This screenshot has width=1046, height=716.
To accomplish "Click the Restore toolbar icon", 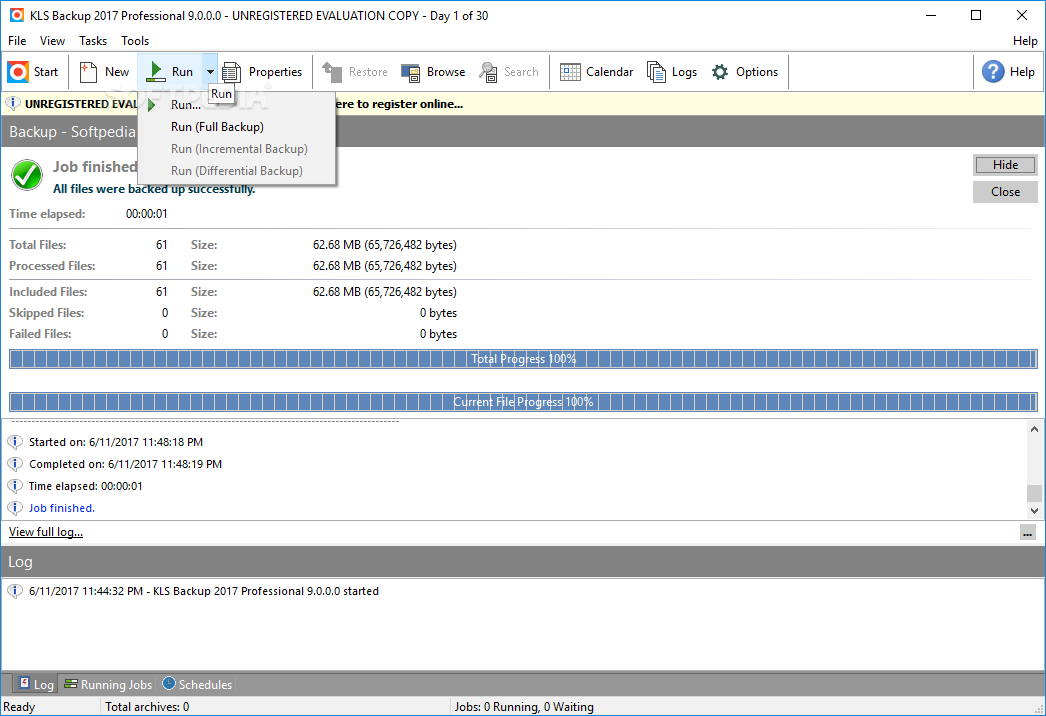I will point(332,71).
